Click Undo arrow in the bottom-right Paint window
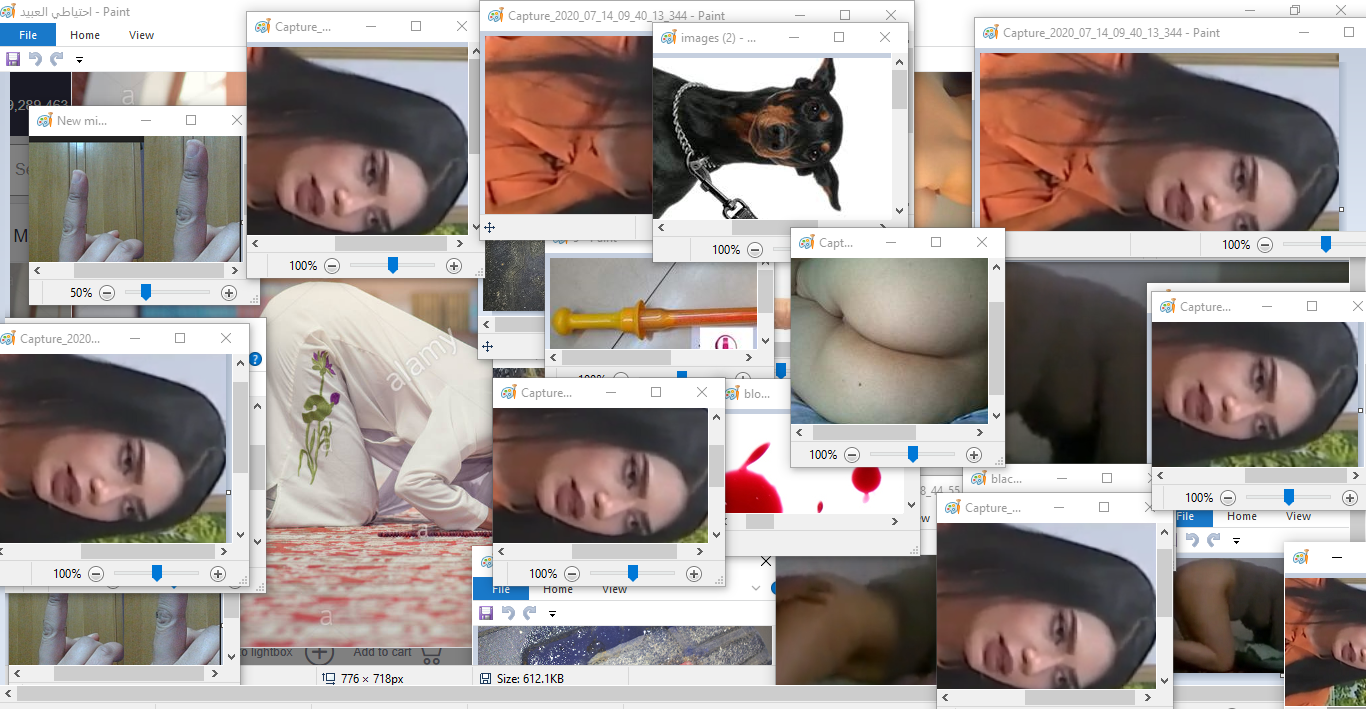The image size is (1366, 709). [x=1191, y=540]
